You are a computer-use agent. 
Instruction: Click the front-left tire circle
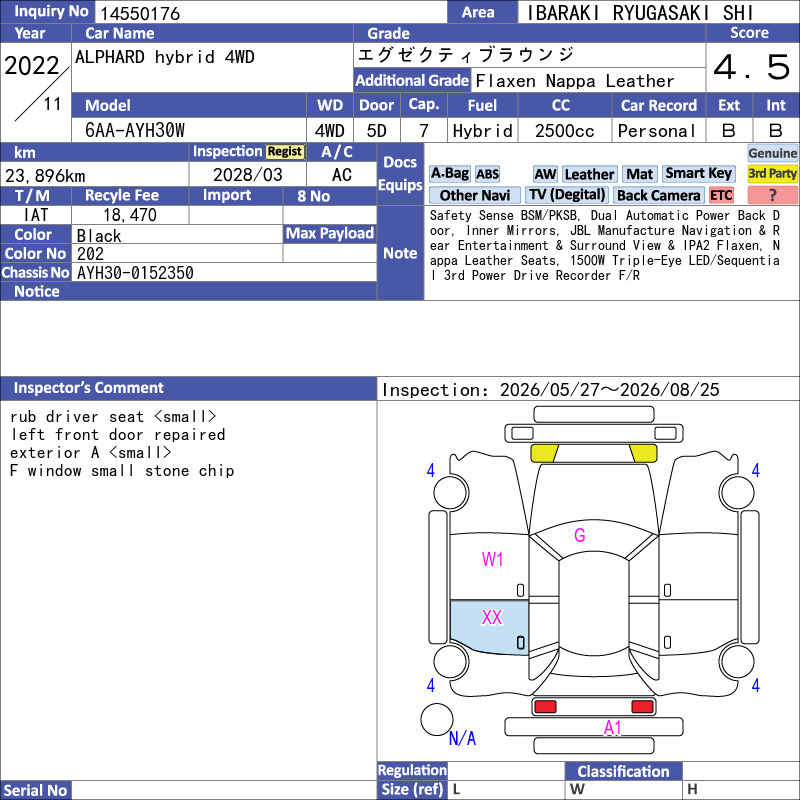451,492
